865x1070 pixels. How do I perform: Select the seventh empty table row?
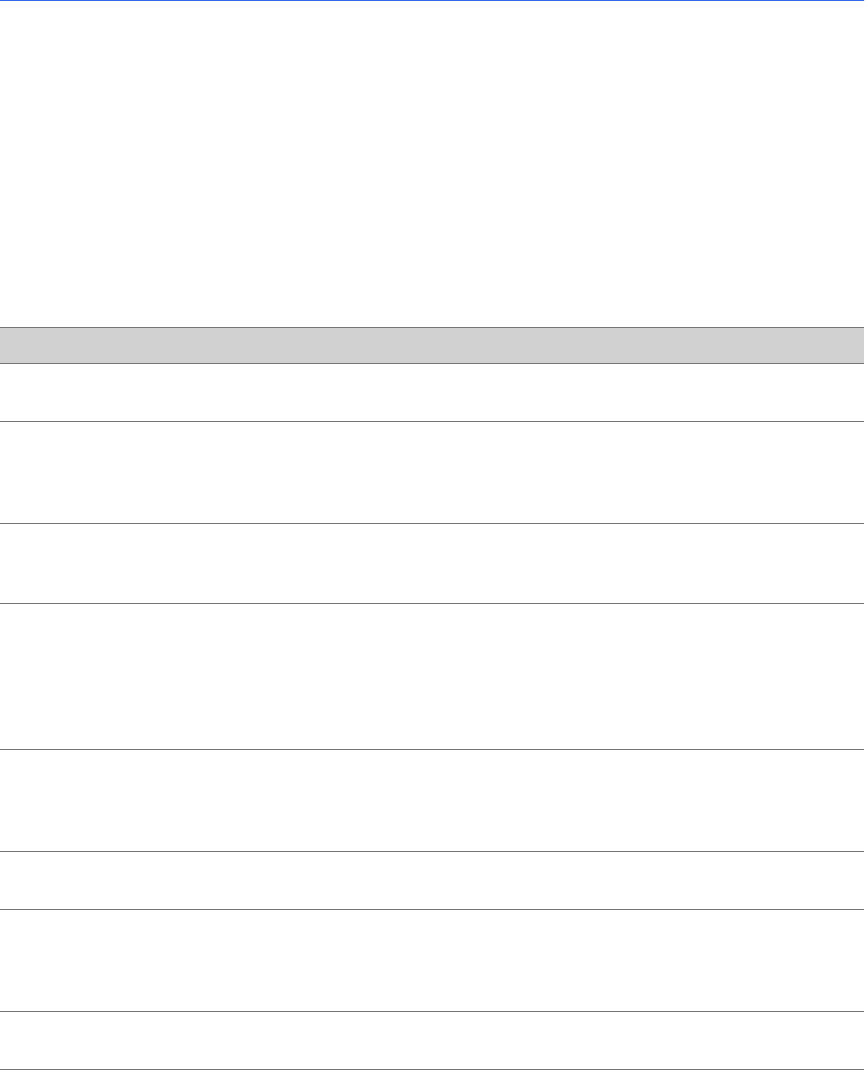(432, 960)
